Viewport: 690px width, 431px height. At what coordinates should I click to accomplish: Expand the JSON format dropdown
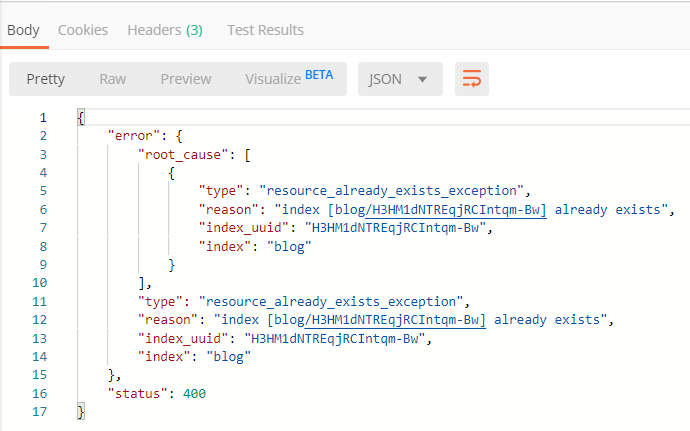tap(400, 79)
